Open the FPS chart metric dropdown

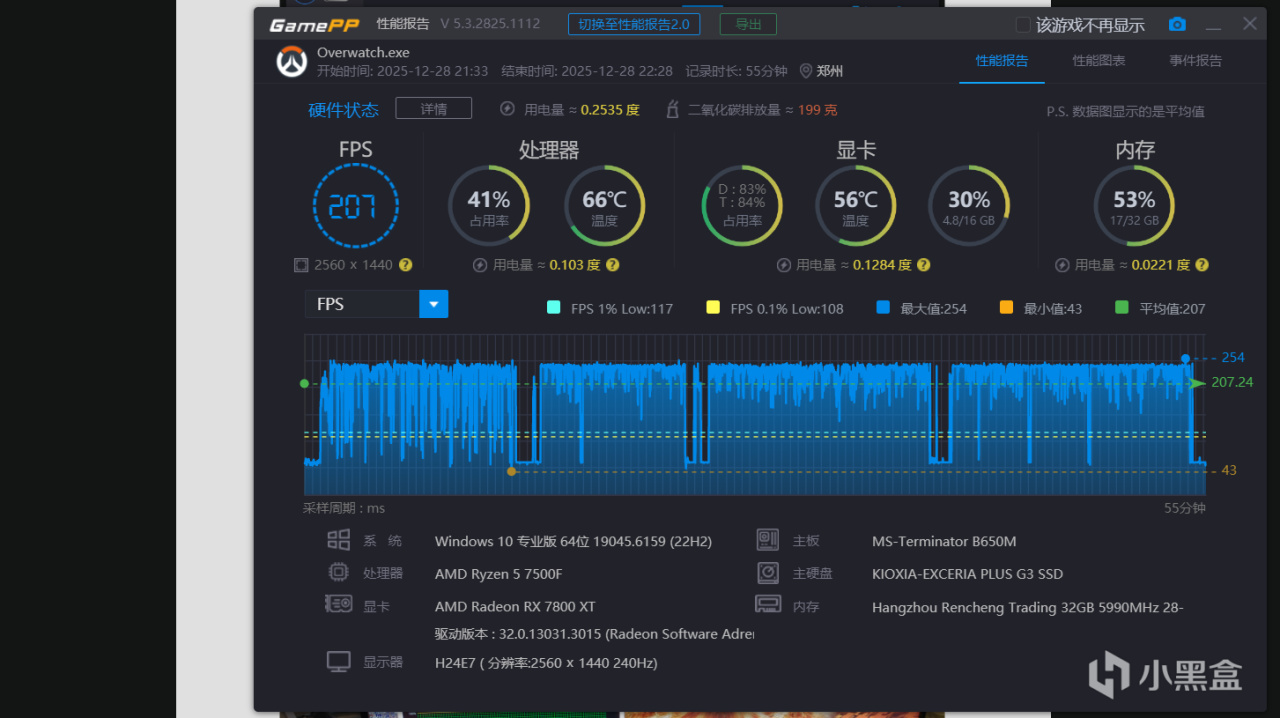[x=434, y=304]
